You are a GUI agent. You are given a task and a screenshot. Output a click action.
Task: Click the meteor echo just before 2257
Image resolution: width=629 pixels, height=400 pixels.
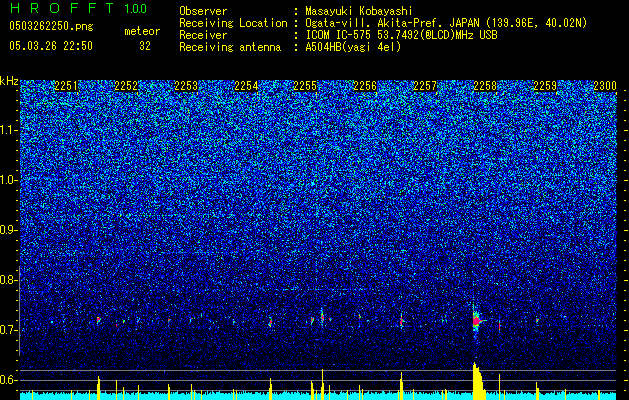[x=401, y=321]
